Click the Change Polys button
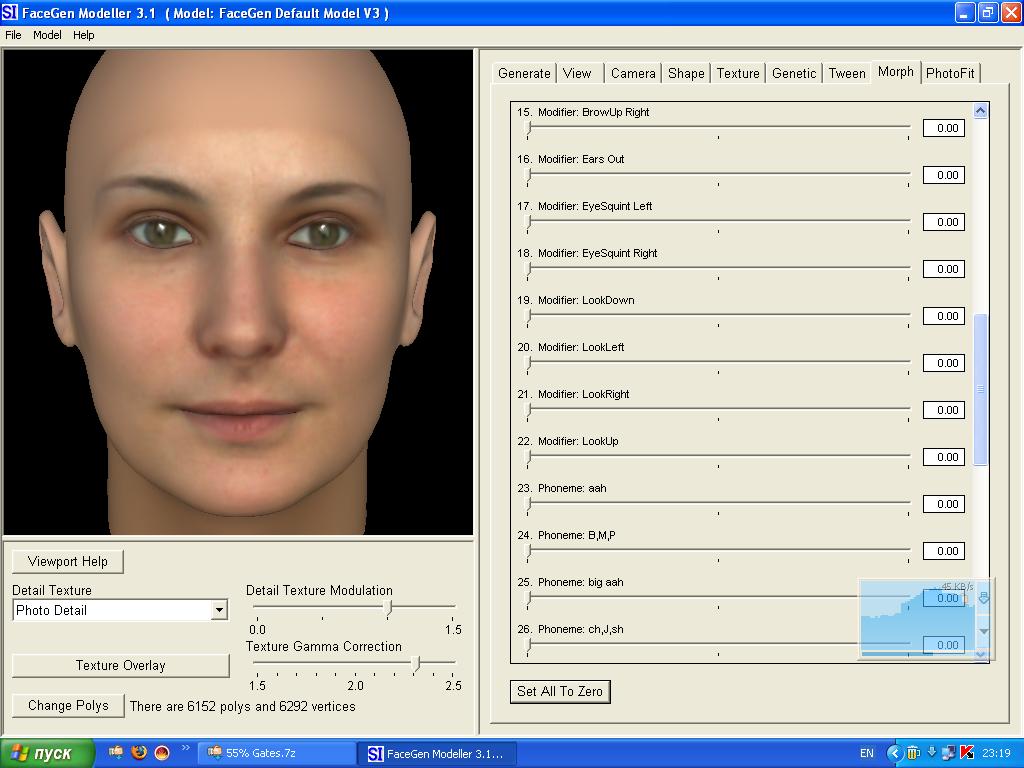The width and height of the screenshot is (1024, 768). click(x=68, y=705)
